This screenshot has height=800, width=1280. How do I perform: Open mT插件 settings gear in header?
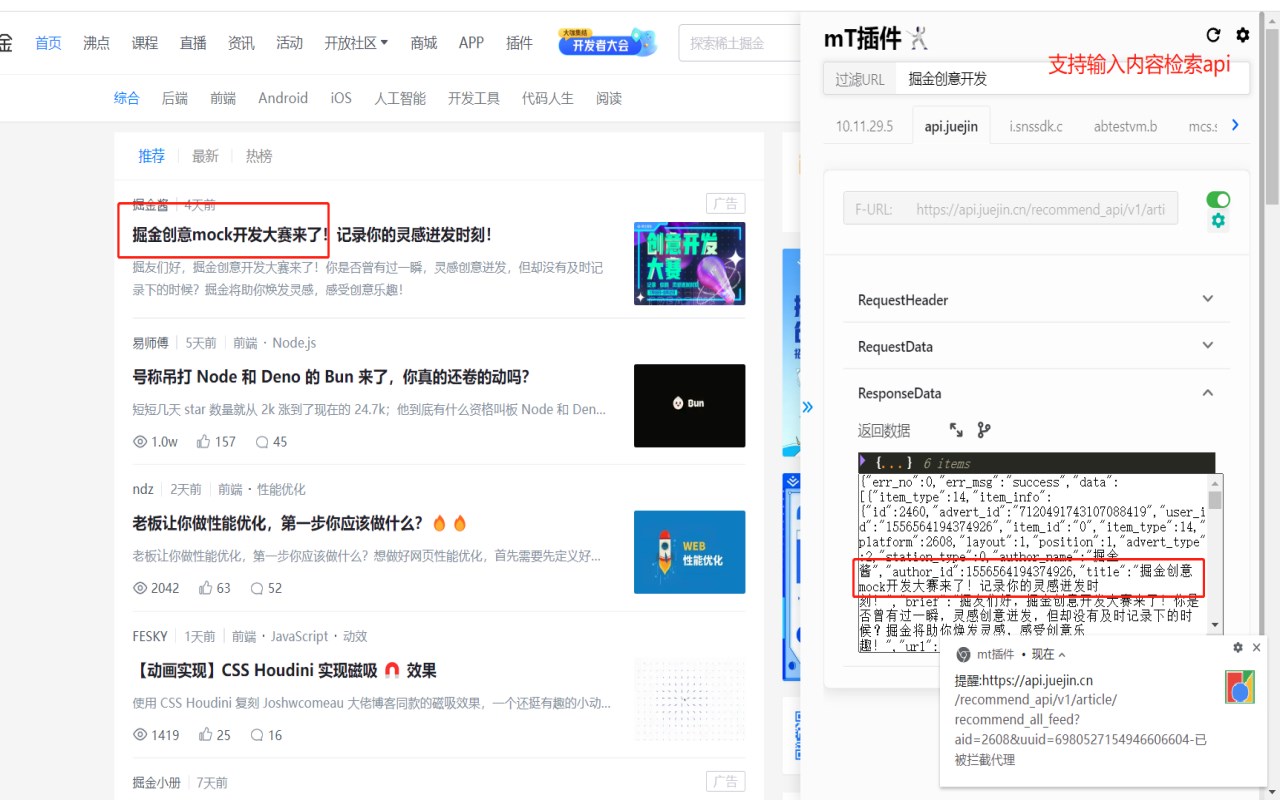[x=1243, y=35]
